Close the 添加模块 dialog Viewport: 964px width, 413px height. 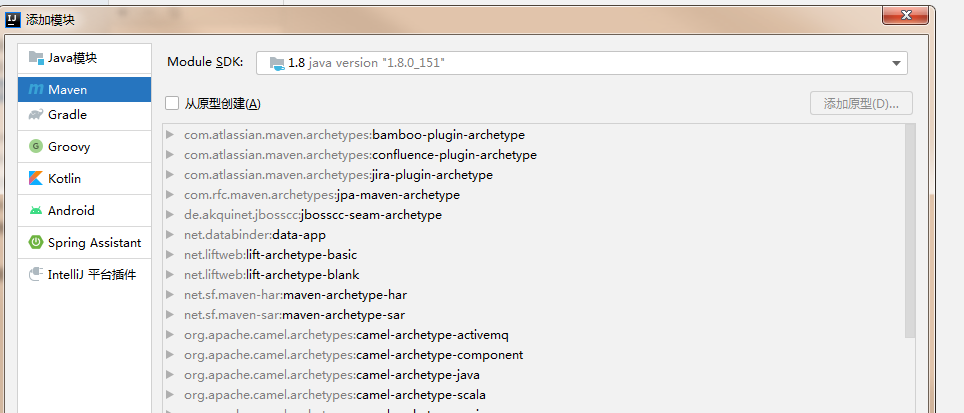point(906,15)
